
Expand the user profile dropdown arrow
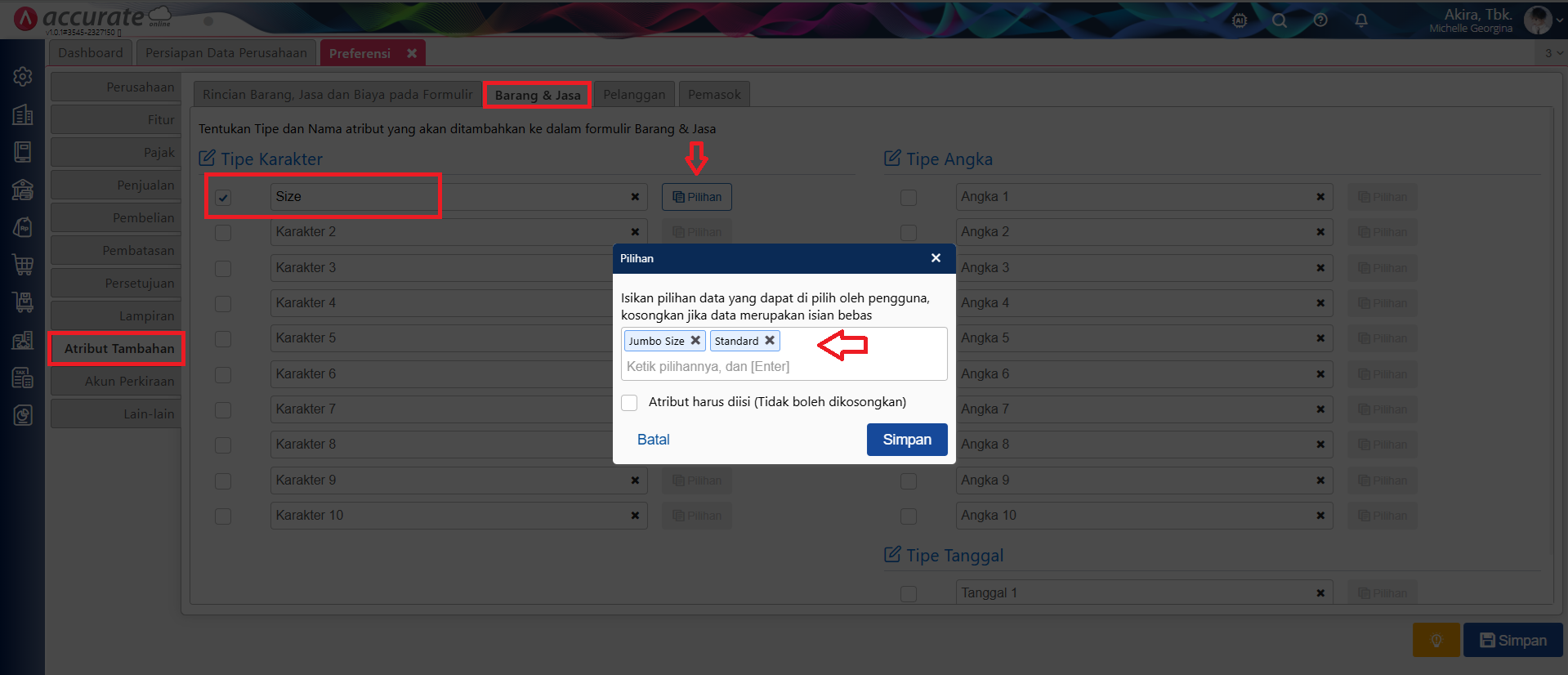1558,20
